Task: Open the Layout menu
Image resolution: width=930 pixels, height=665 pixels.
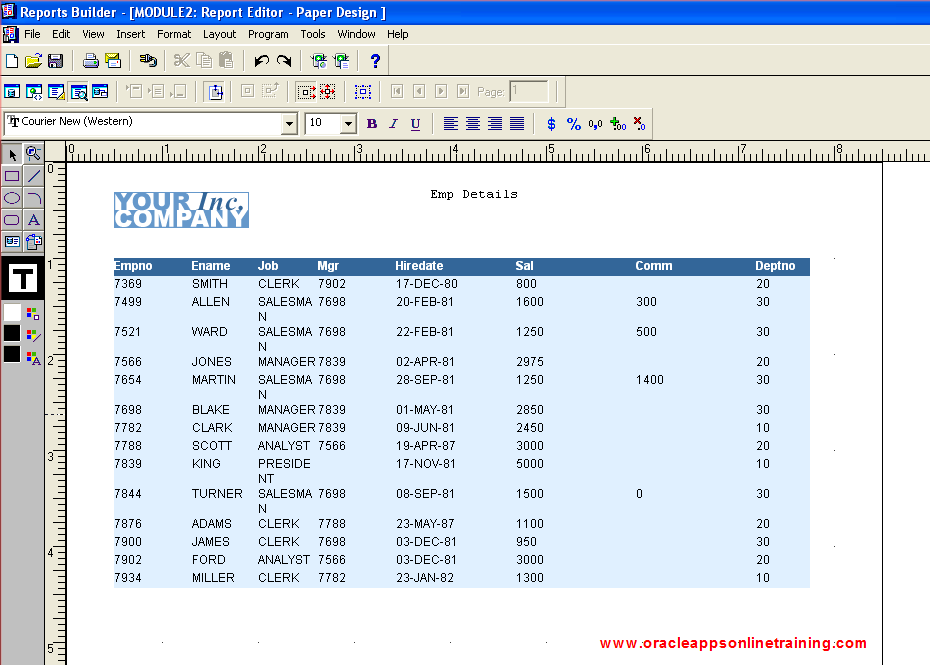Action: 219,34
